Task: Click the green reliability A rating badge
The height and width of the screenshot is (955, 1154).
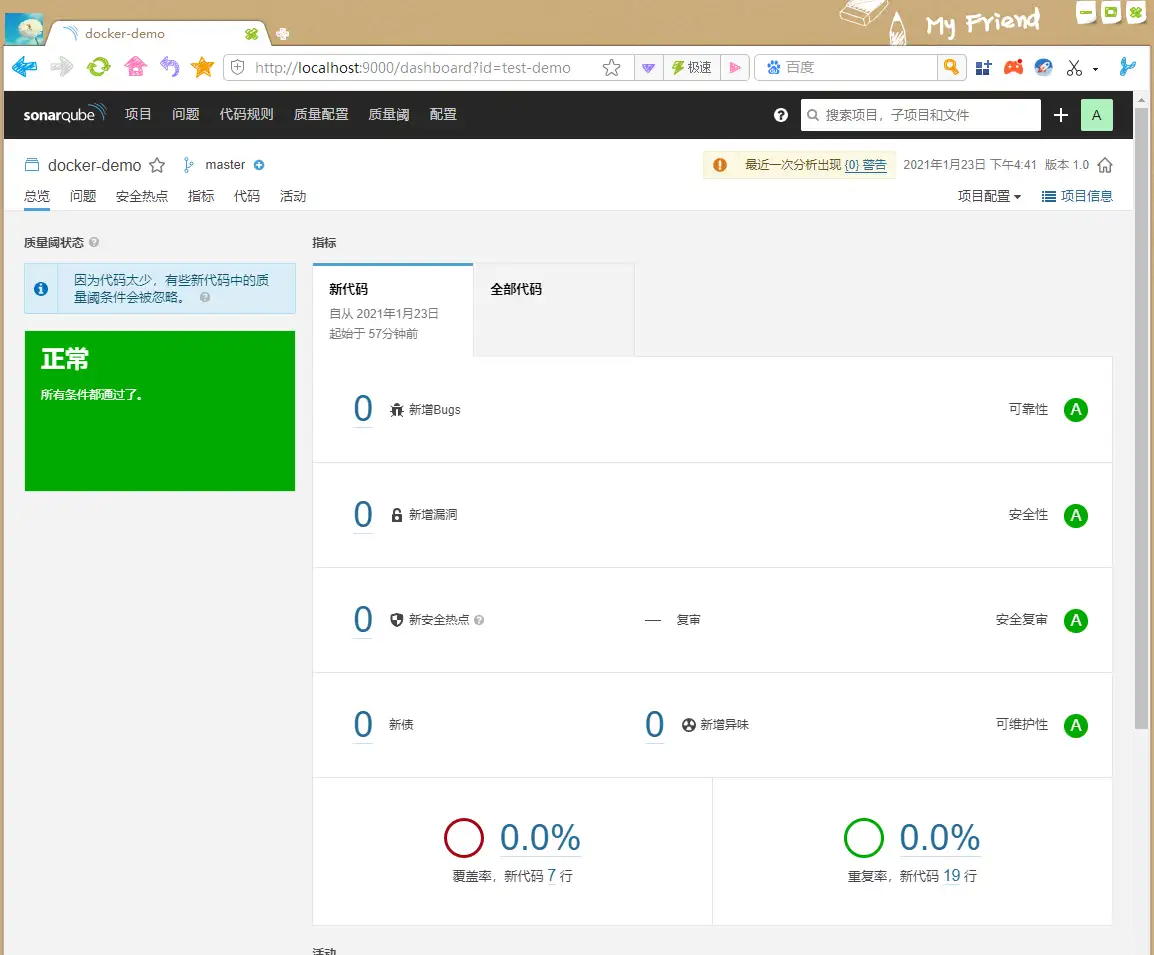Action: coord(1075,410)
